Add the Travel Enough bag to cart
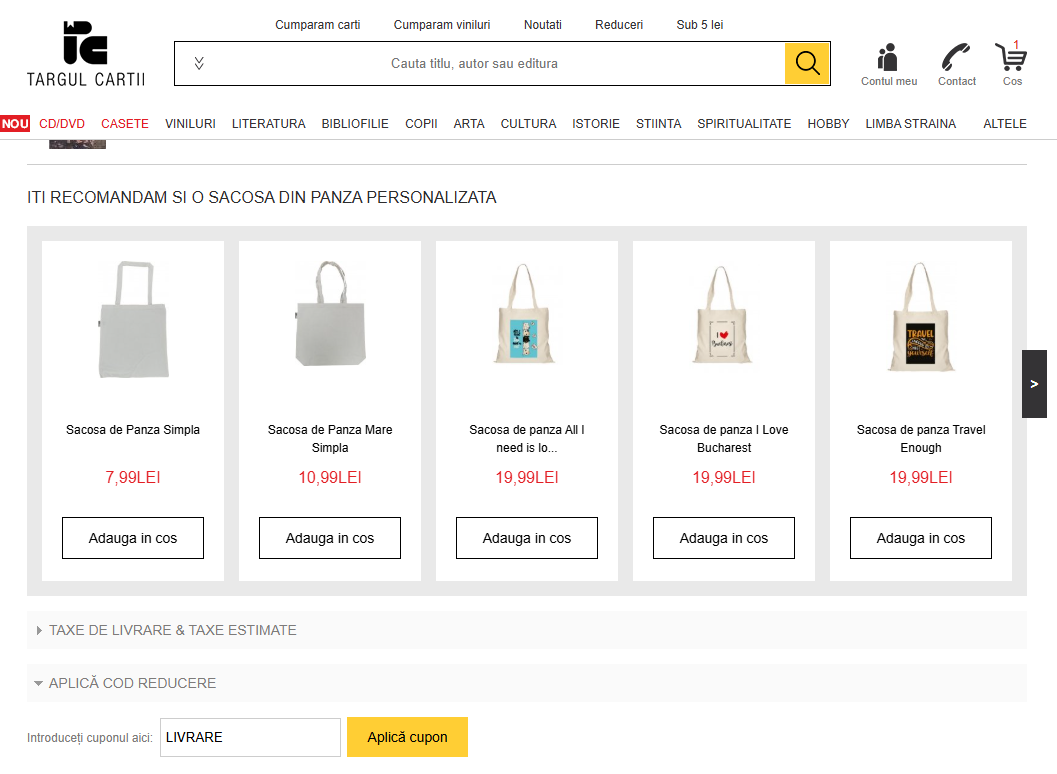Viewport: 1057px width, 774px height. pos(921,538)
